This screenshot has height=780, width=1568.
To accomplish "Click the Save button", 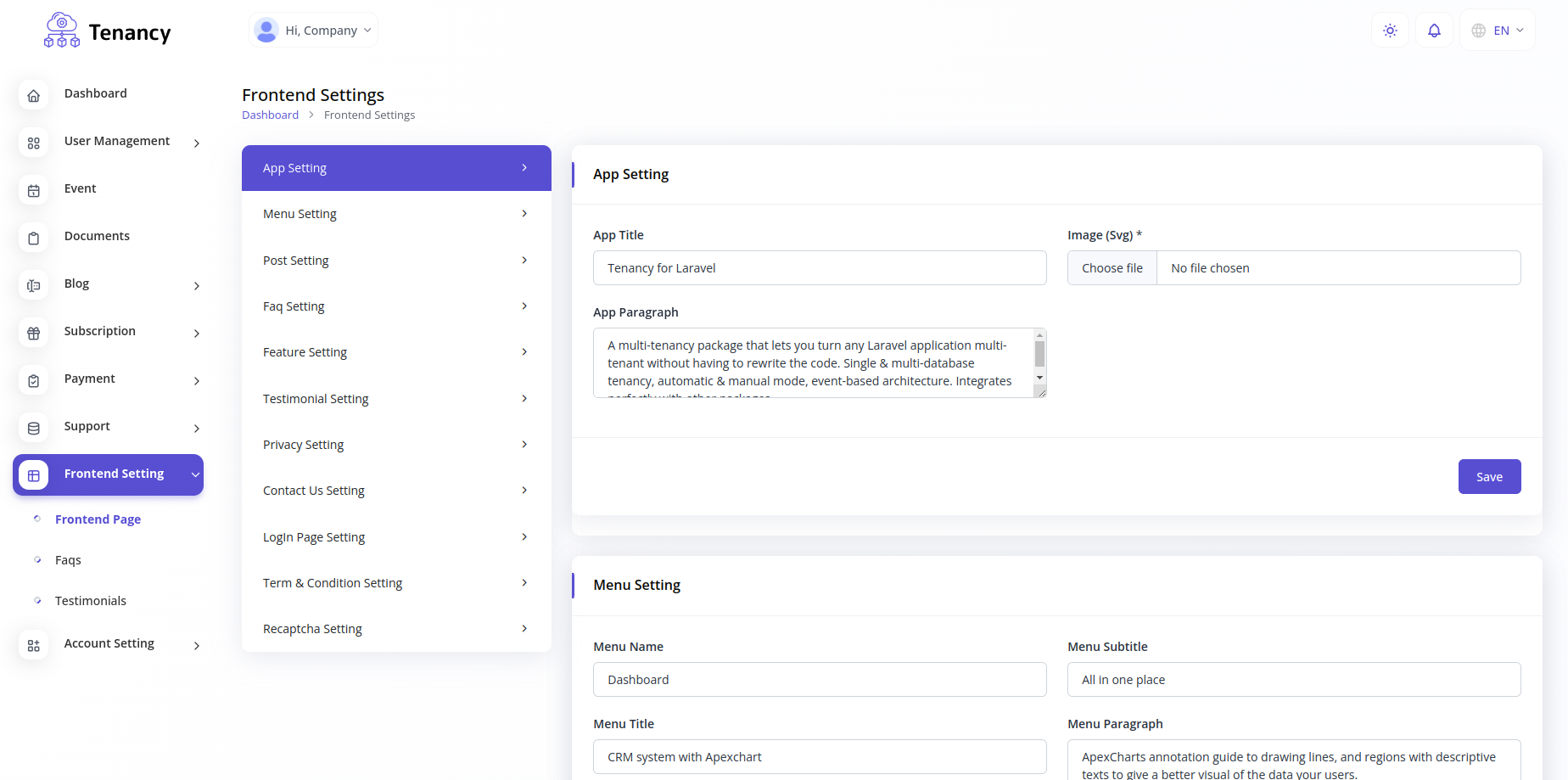I will click(1489, 477).
